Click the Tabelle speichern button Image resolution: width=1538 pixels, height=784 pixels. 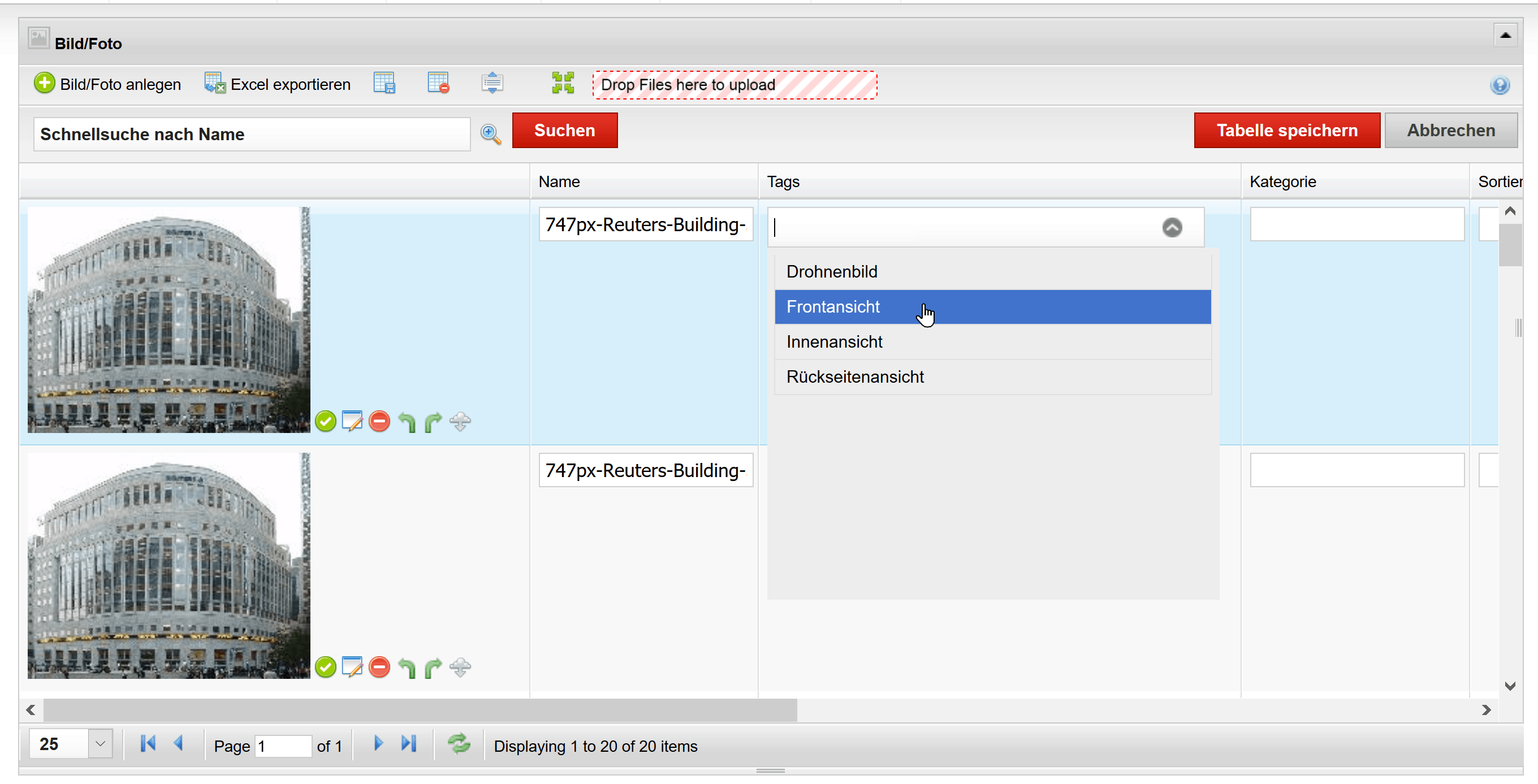1286,130
